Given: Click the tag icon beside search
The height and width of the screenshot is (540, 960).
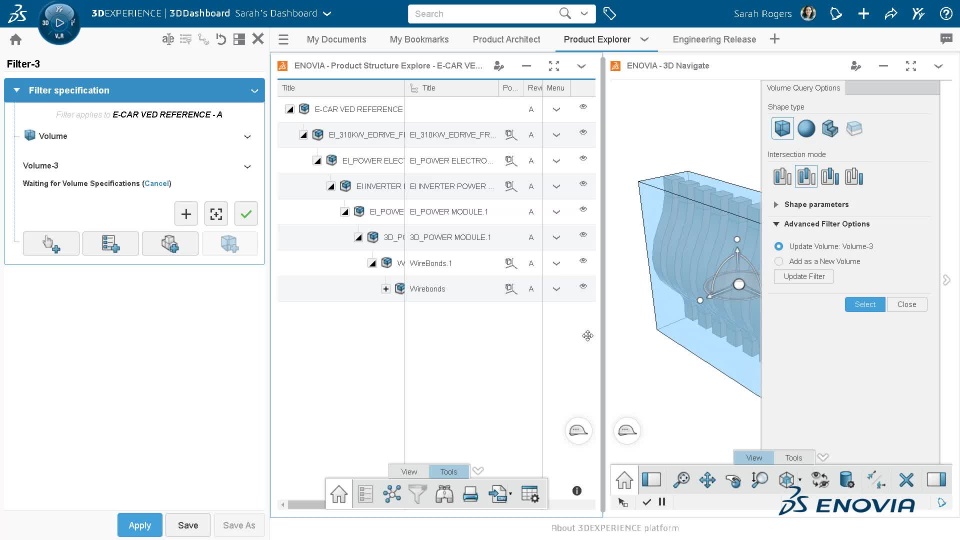Looking at the screenshot, I should pos(609,13).
